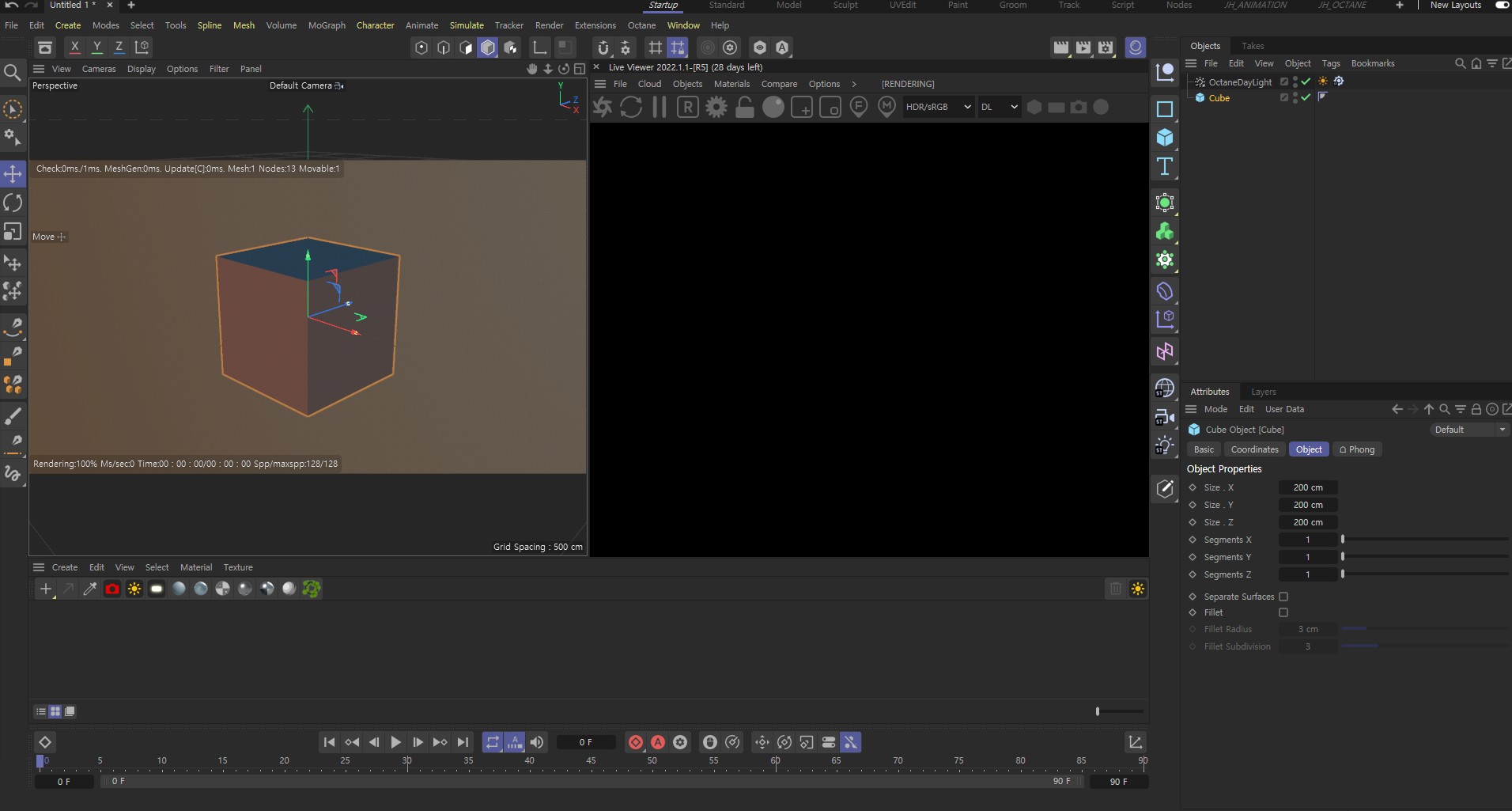Click the record active objects button

[x=636, y=742]
